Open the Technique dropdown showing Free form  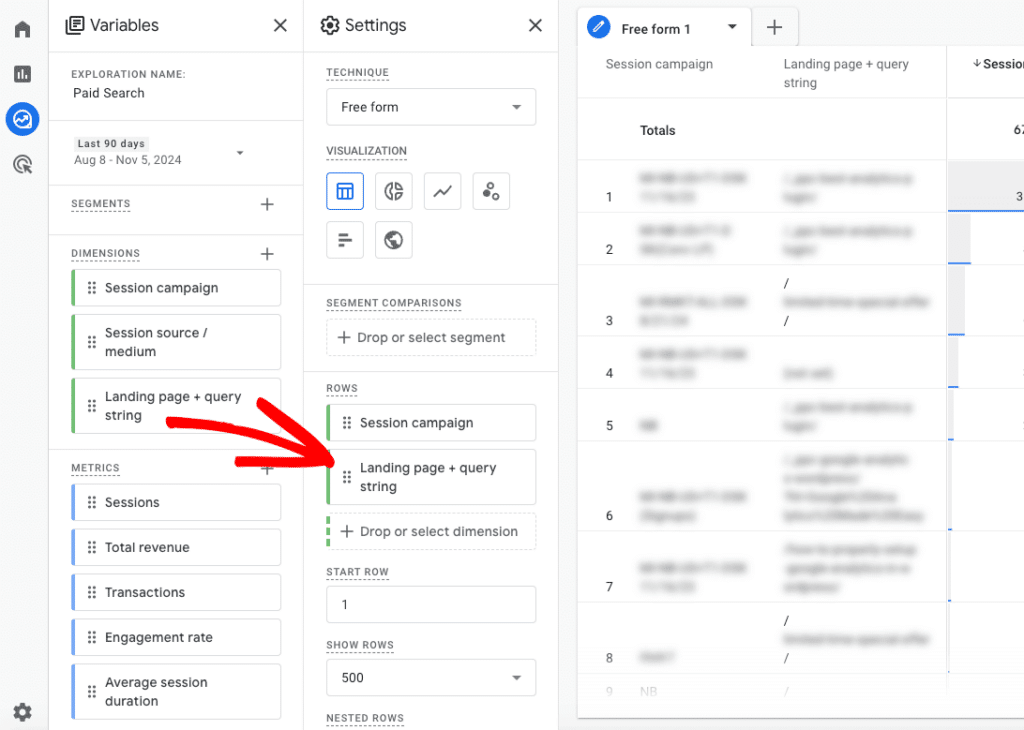430,106
